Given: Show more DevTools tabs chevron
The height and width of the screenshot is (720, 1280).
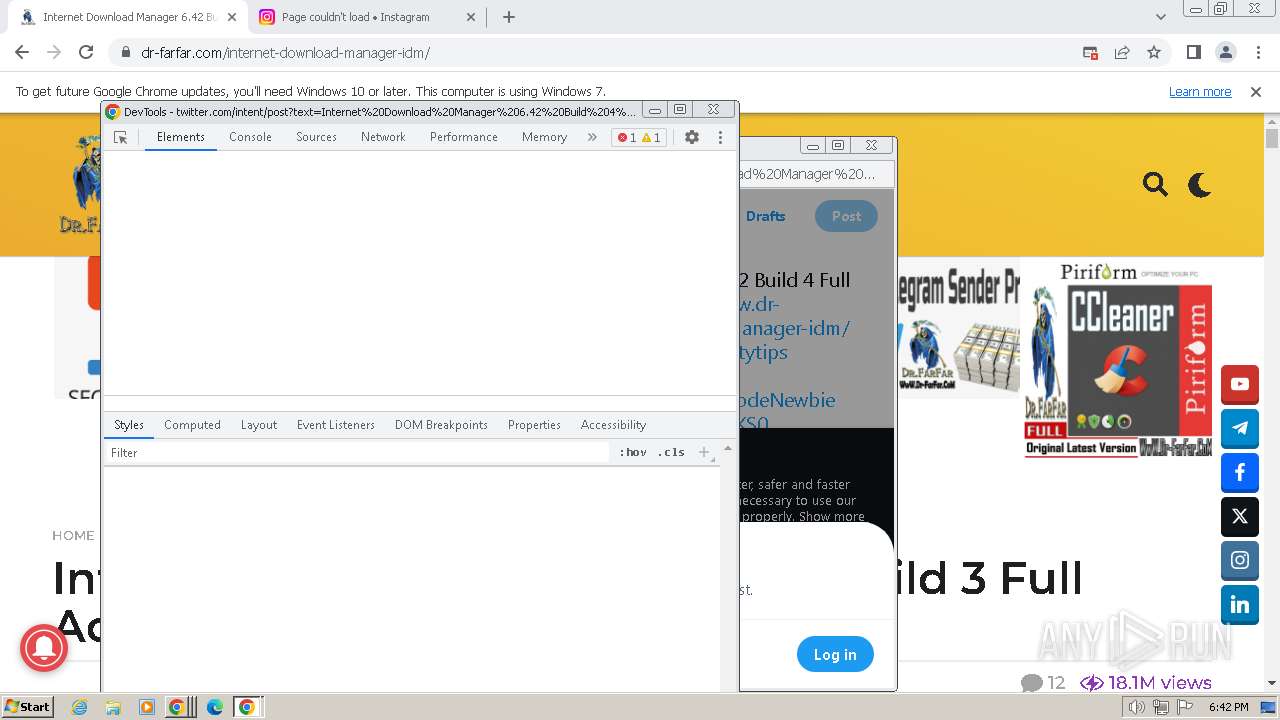Looking at the screenshot, I should [x=592, y=137].
